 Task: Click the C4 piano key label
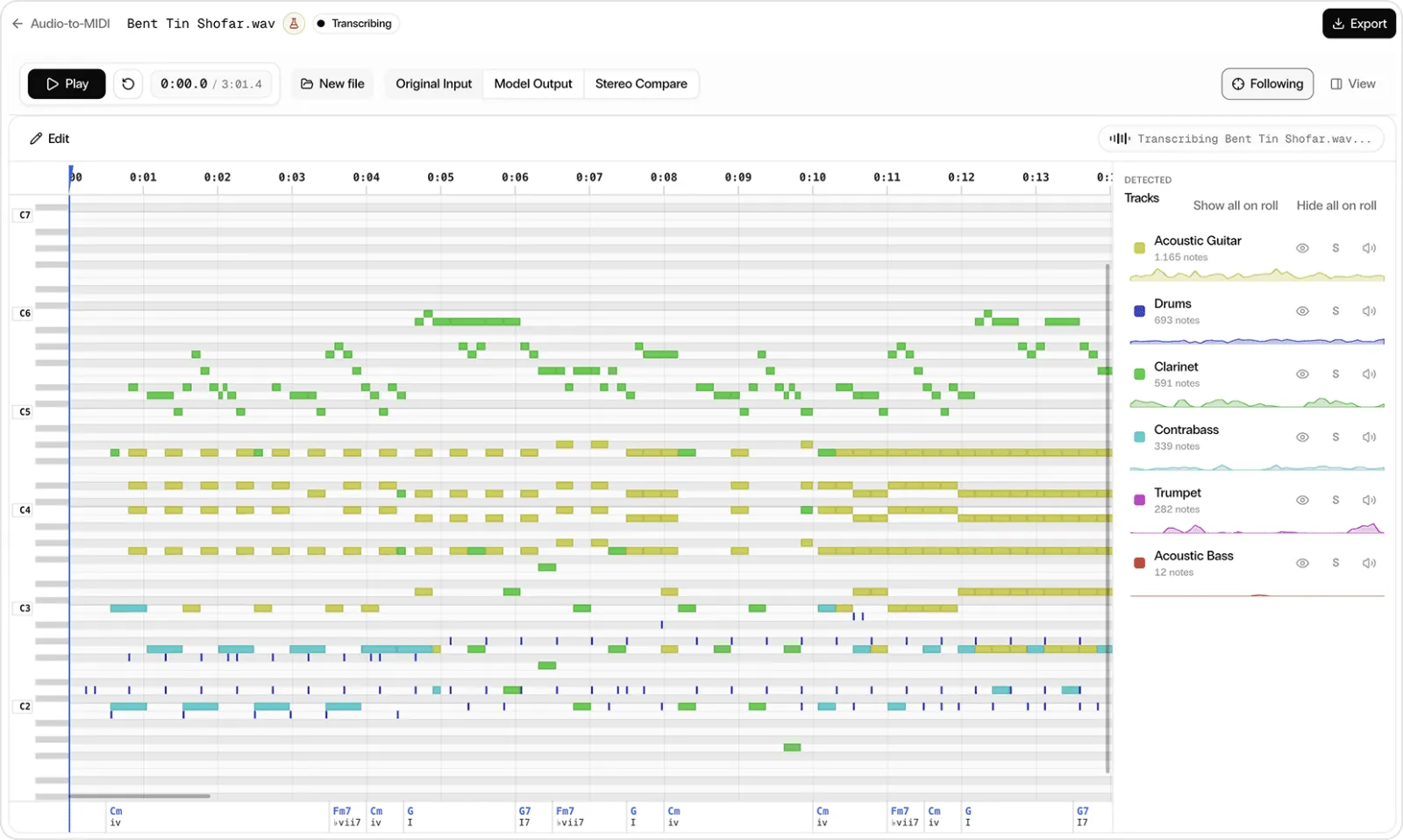(25, 509)
